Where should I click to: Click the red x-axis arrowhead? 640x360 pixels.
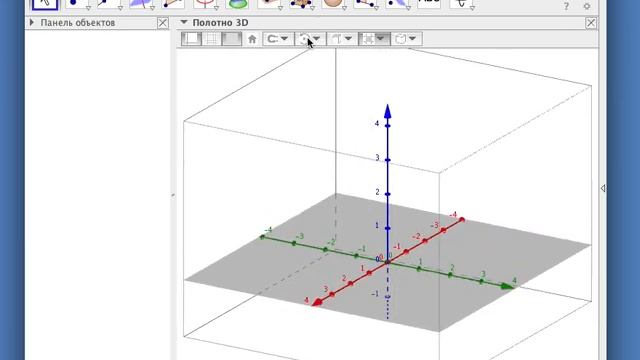coord(317,302)
